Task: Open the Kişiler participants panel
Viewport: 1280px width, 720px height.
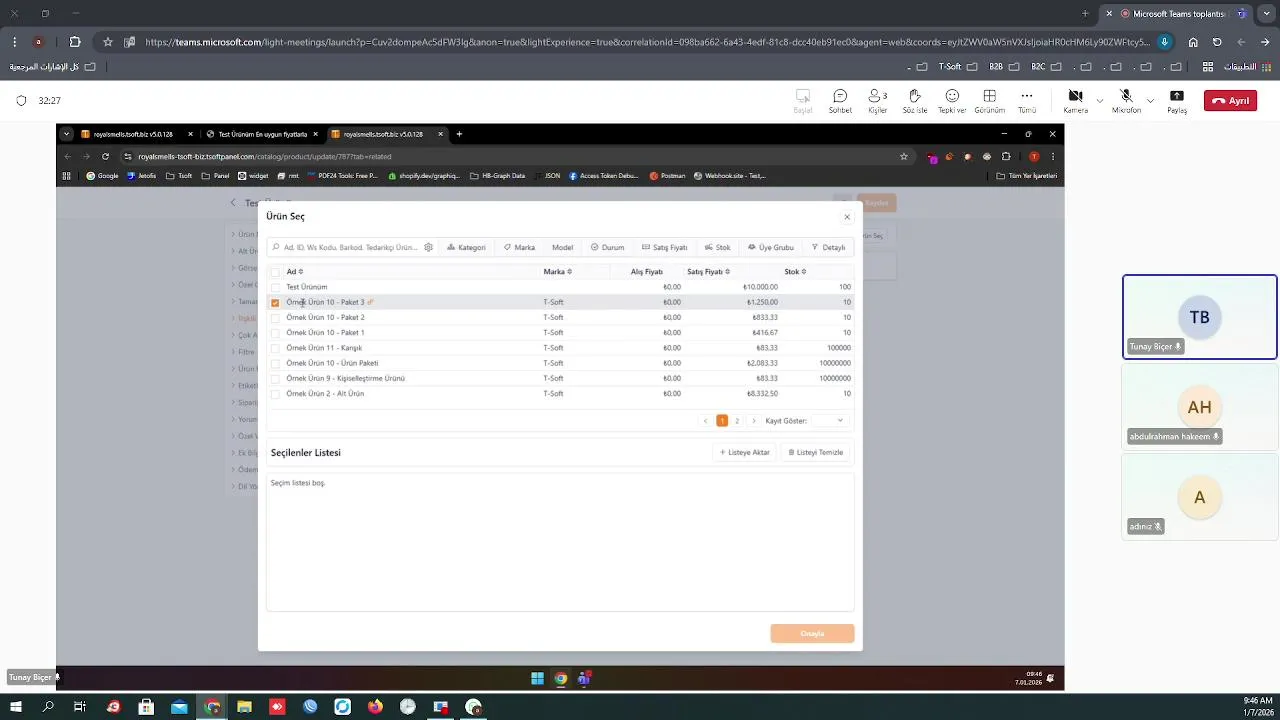Action: click(877, 101)
